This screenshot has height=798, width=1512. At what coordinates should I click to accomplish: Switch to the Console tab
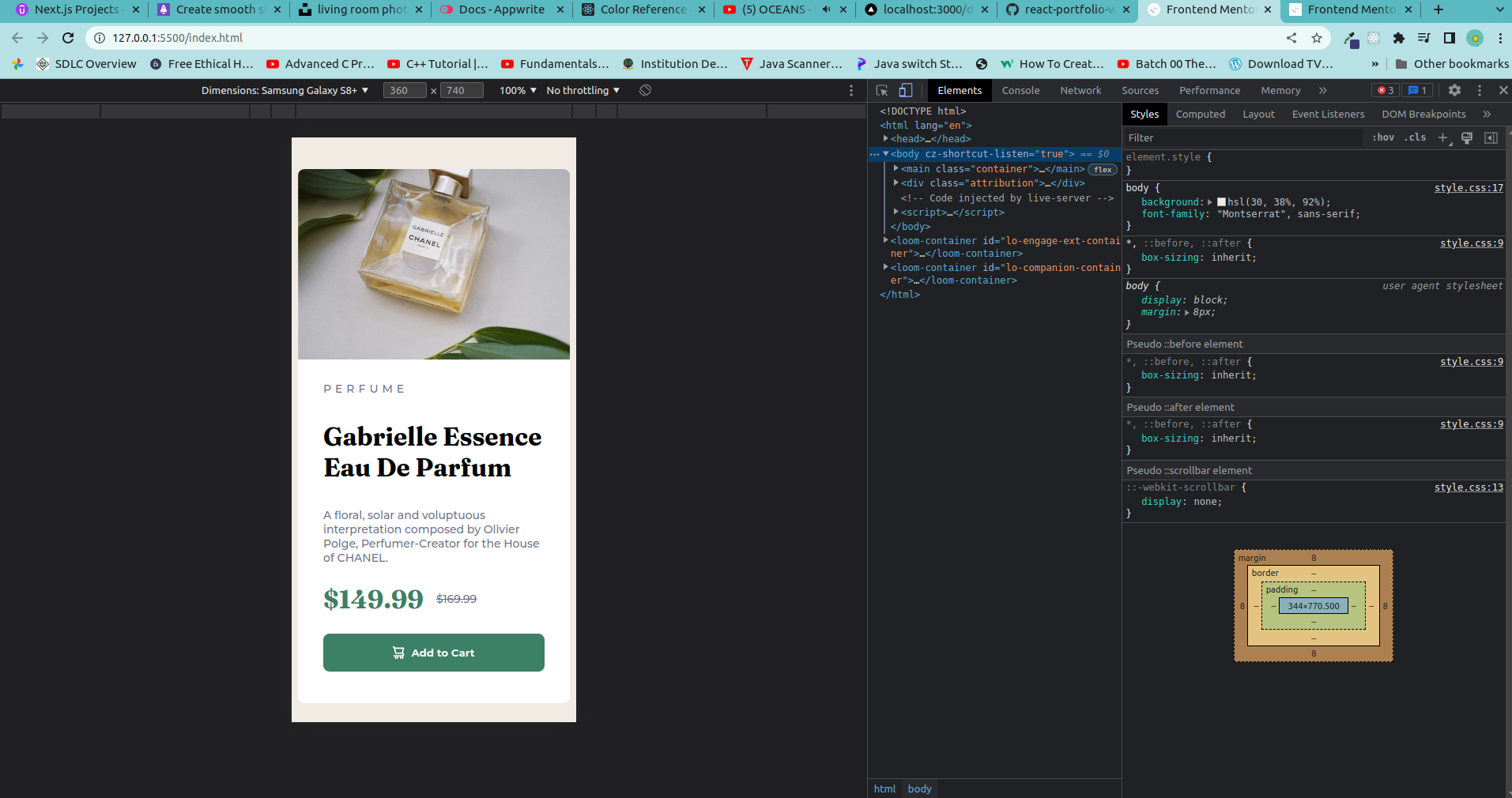[x=1020, y=90]
